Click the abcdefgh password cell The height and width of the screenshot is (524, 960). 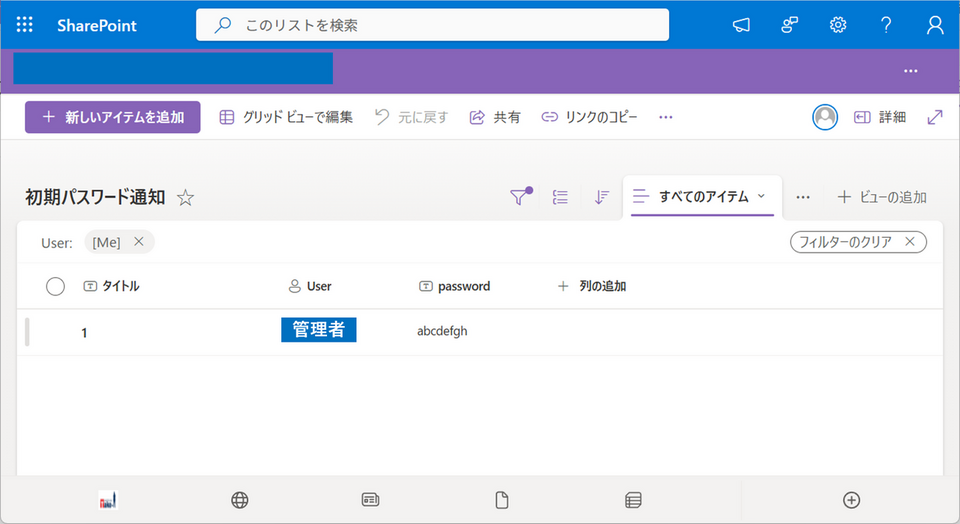point(442,331)
